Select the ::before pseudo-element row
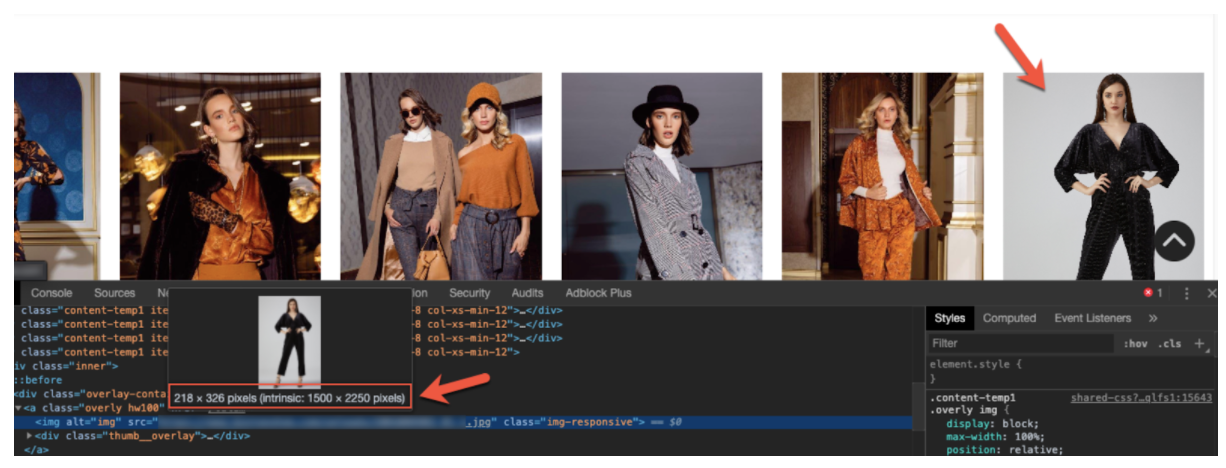Viewport: 1226px width, 468px height. pos(37,380)
